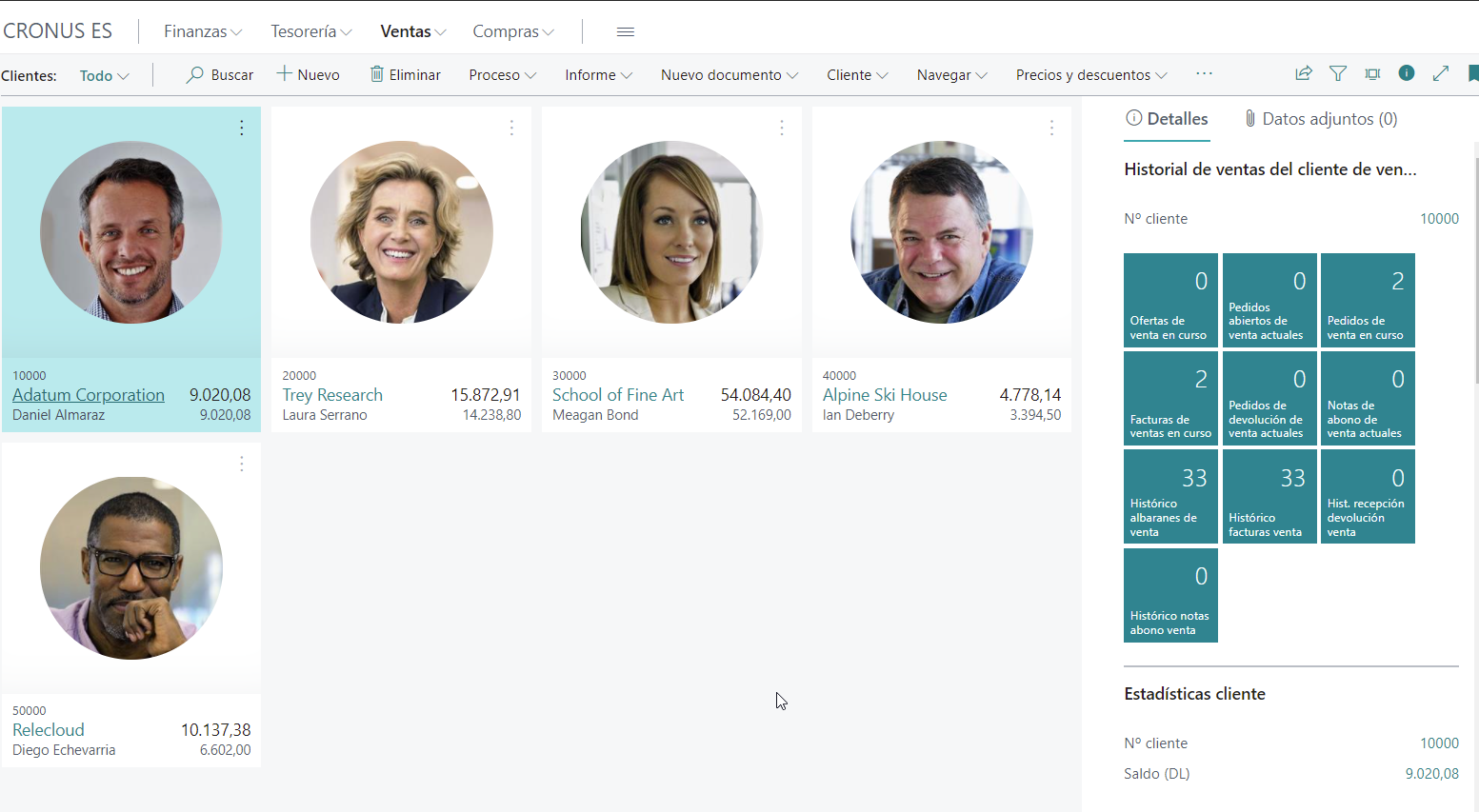Expand the Navegar dropdown

tap(952, 74)
